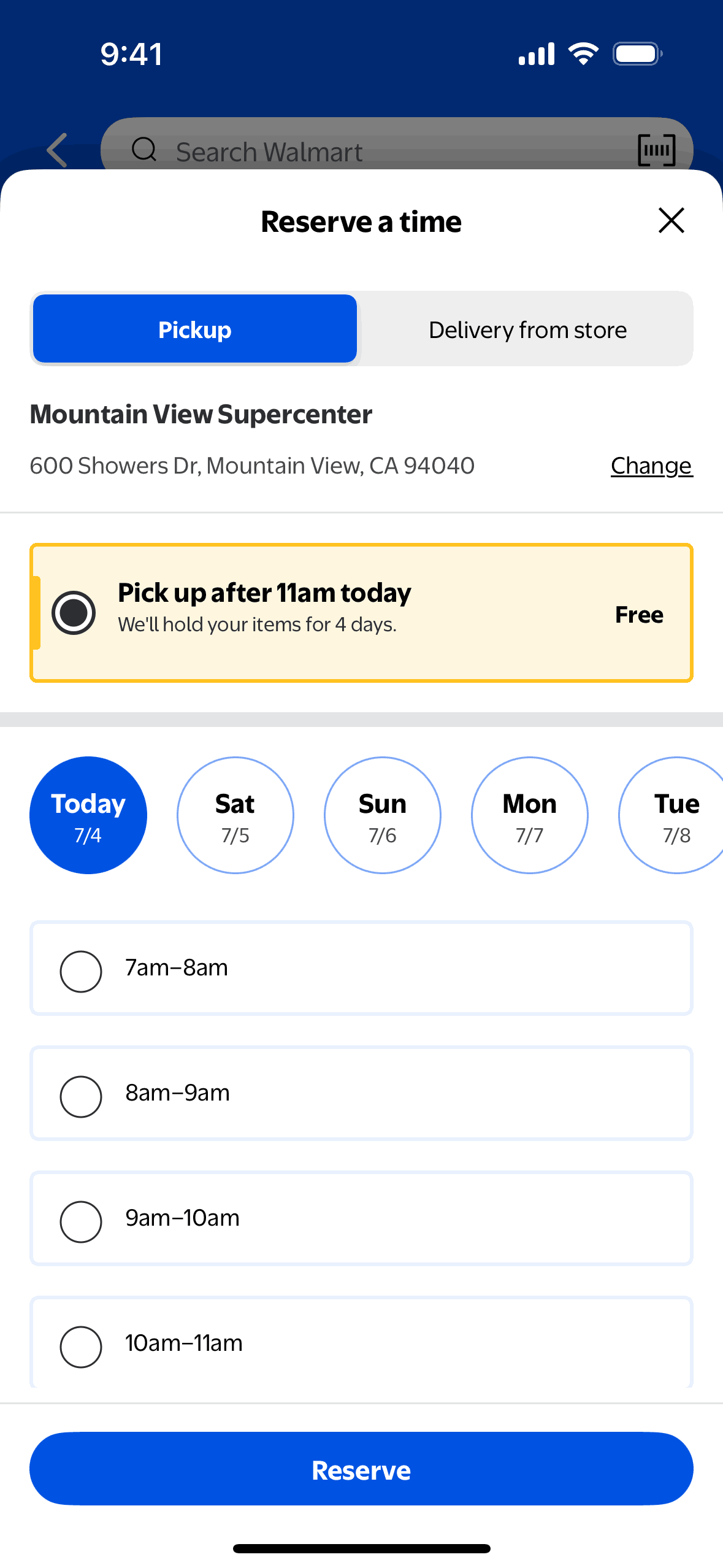Tap the cellular signal icon
The image size is (723, 1568).
[x=537, y=54]
